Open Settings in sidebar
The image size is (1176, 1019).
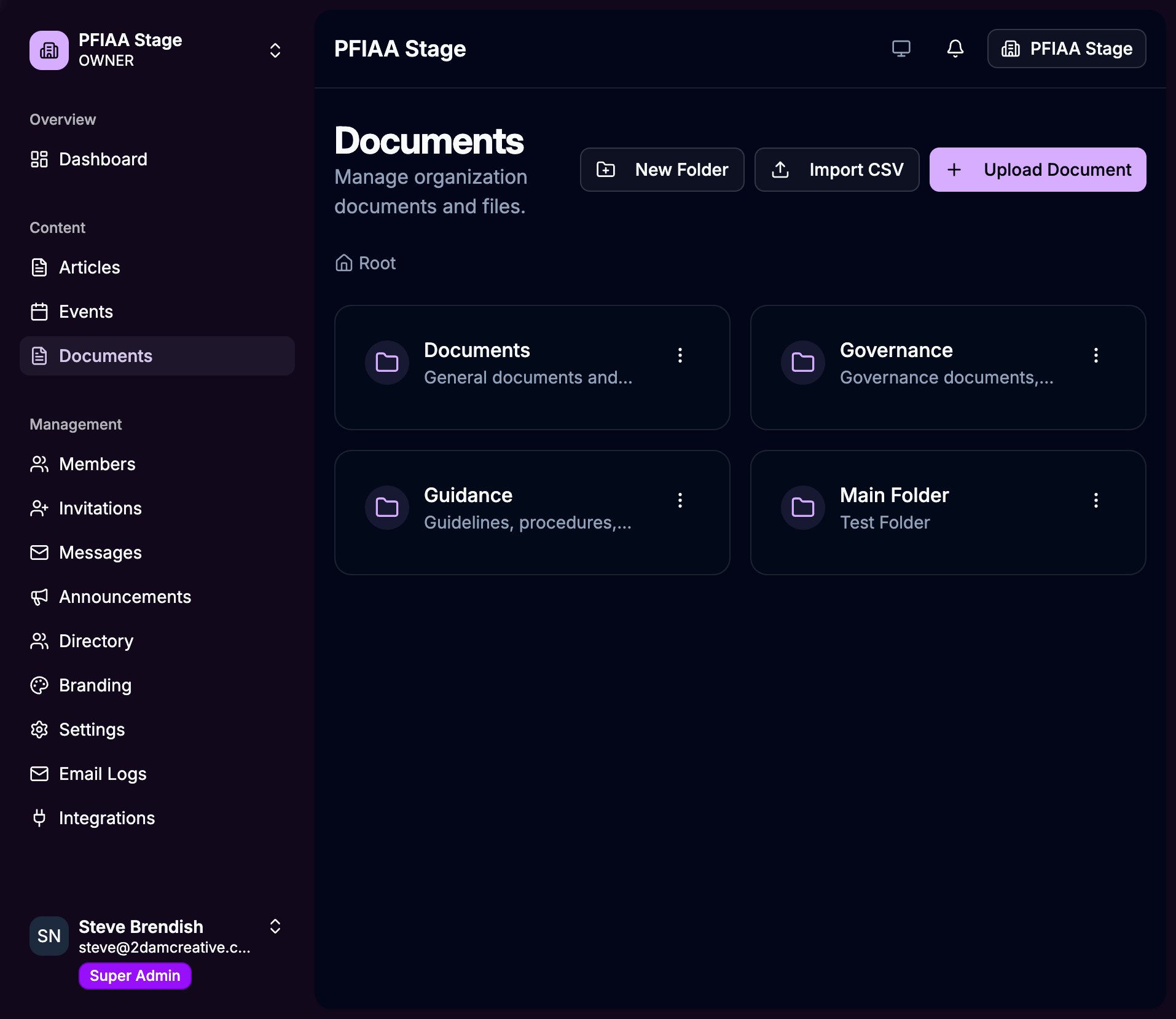point(157,730)
